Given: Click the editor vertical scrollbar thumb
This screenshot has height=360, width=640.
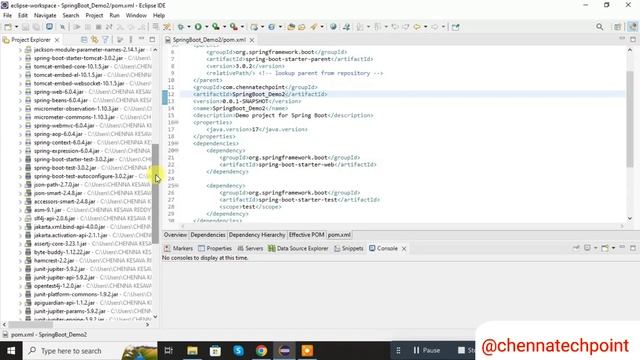Looking at the screenshot, I should click(x=630, y=119).
